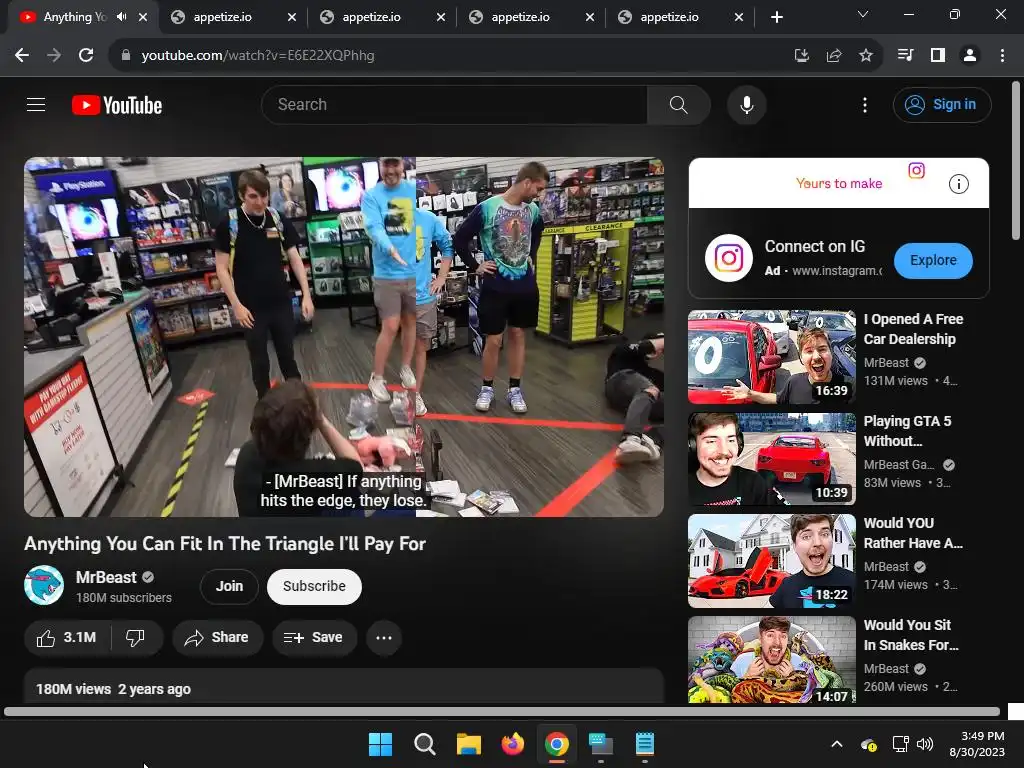
Task: Like the video with thumbs up
Action: [x=67, y=637]
